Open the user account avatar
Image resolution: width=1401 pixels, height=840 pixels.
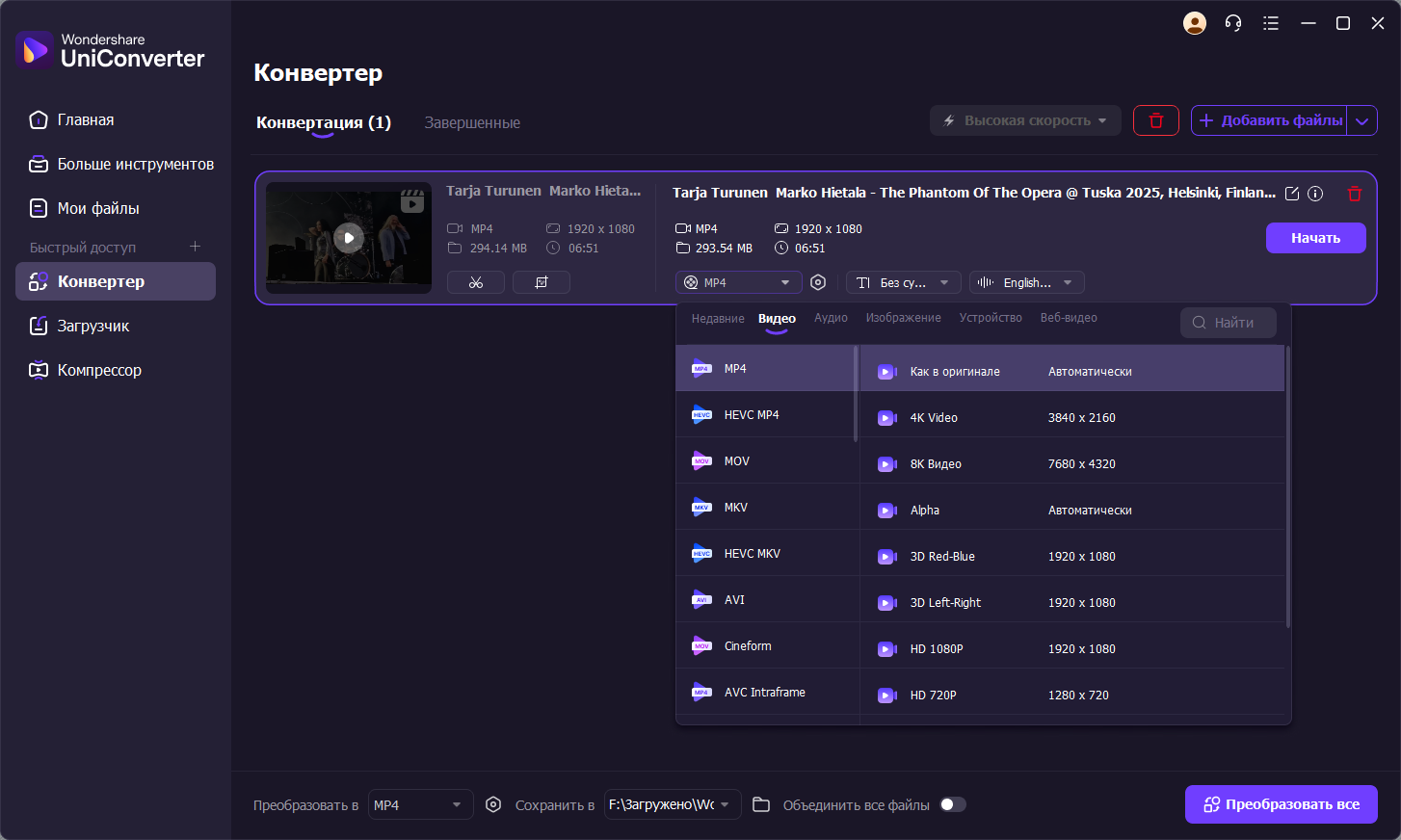[x=1195, y=23]
